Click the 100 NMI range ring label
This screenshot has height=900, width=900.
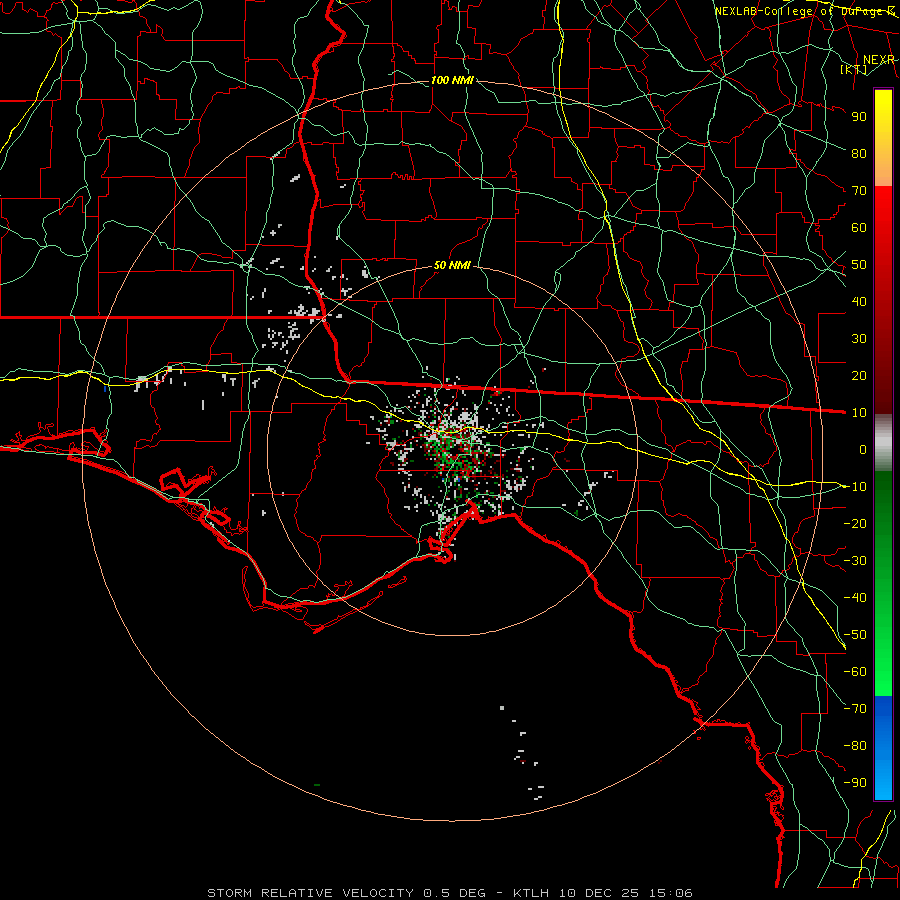[452, 80]
